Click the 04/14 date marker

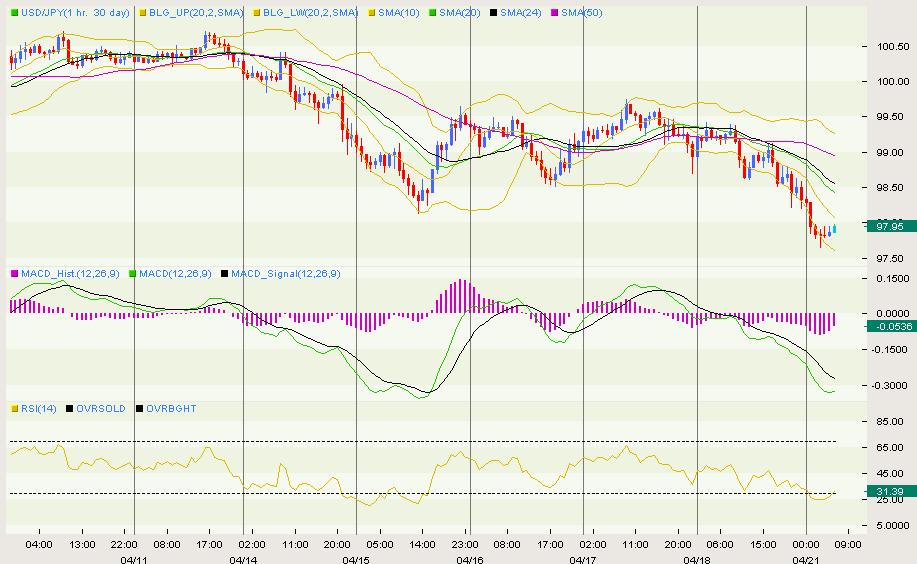[243, 559]
